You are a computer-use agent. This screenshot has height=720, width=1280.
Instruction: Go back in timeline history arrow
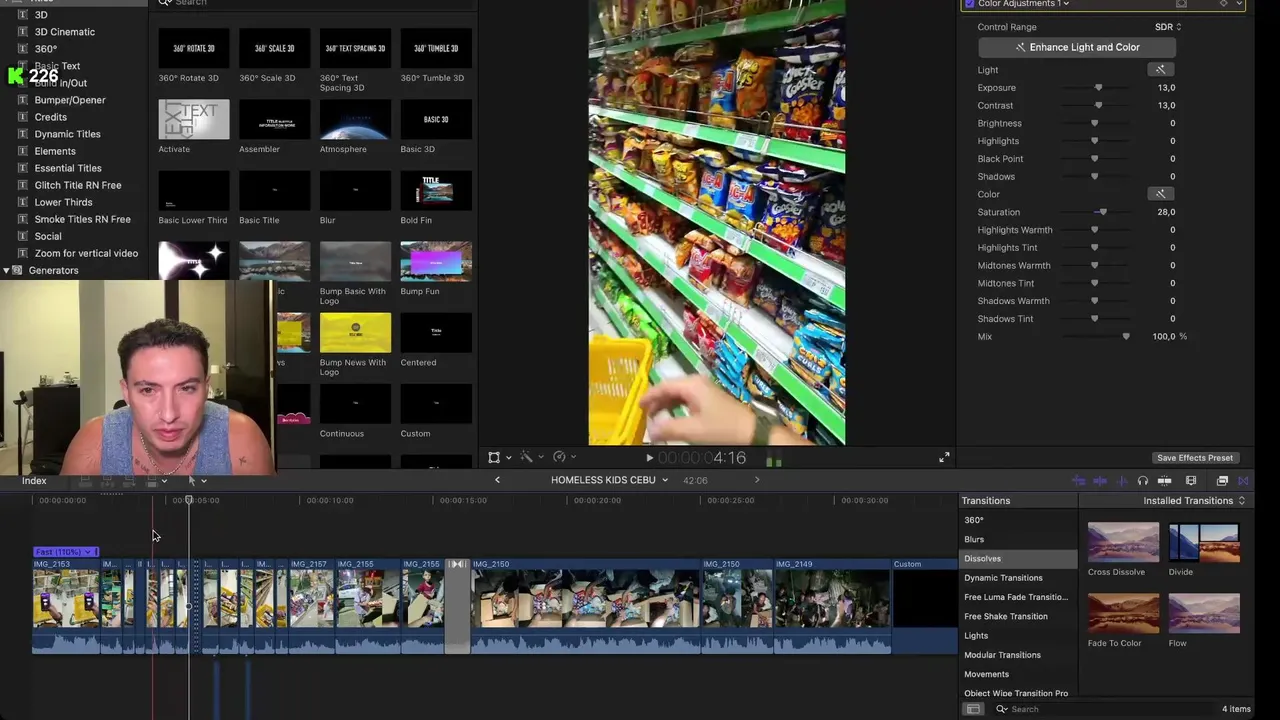coord(497,480)
